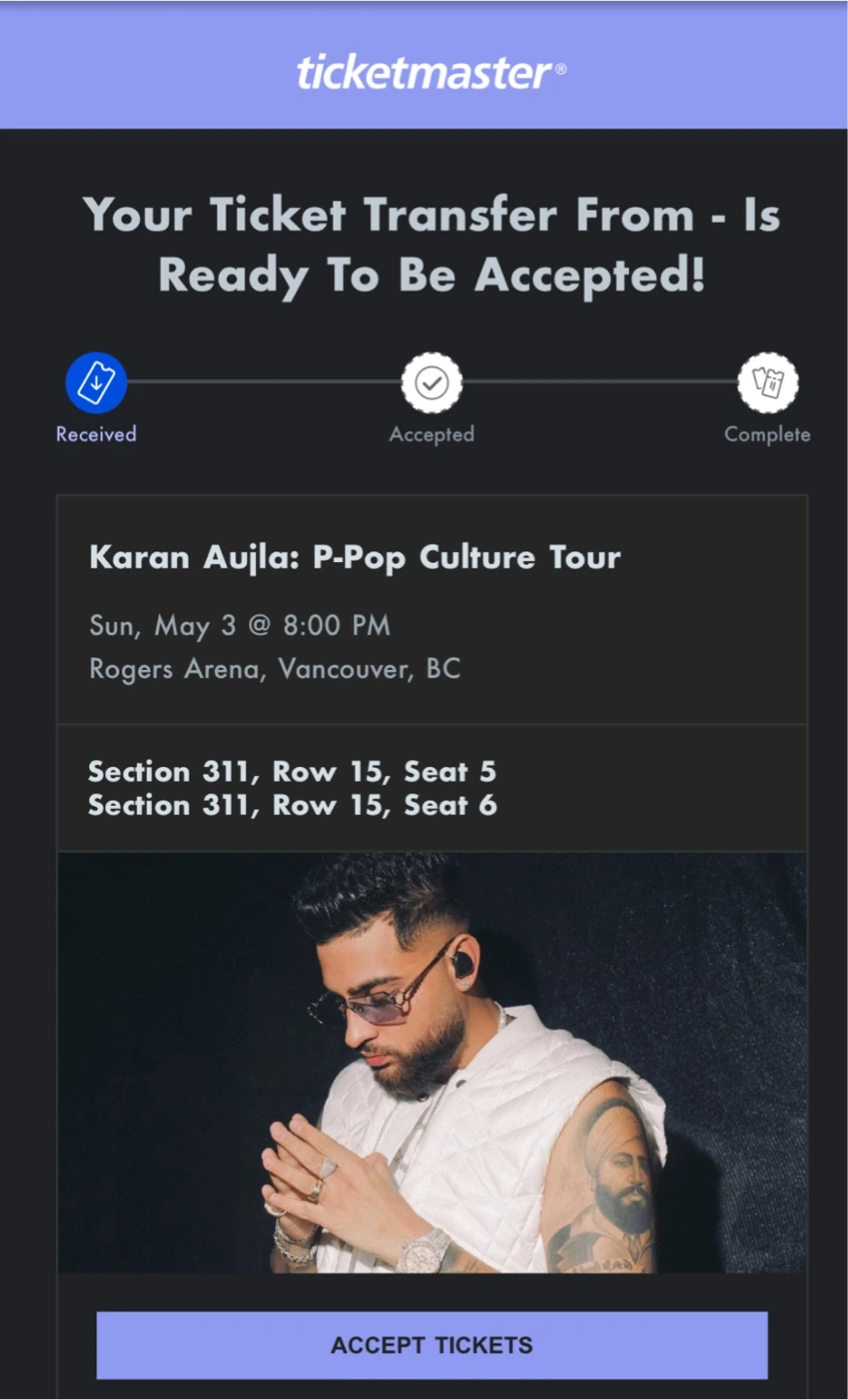Select the Section 311, Row 15, Seat 6 line

[292, 806]
